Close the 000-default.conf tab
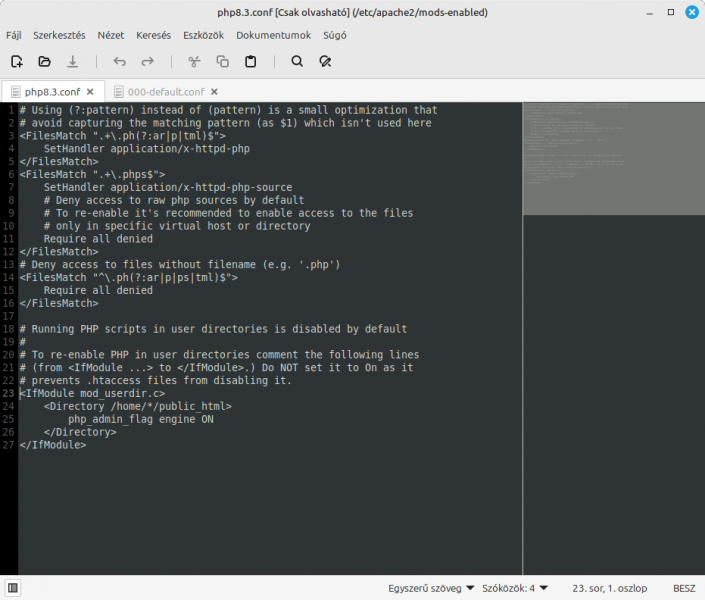Screen dimensions: 705x600 point(214,92)
